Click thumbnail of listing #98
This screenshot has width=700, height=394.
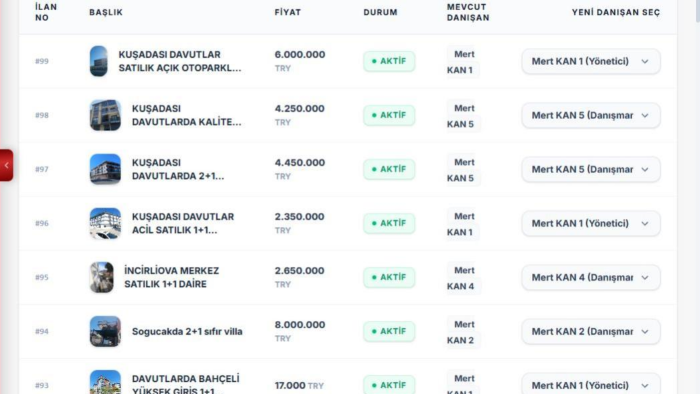pyautogui.click(x=105, y=115)
